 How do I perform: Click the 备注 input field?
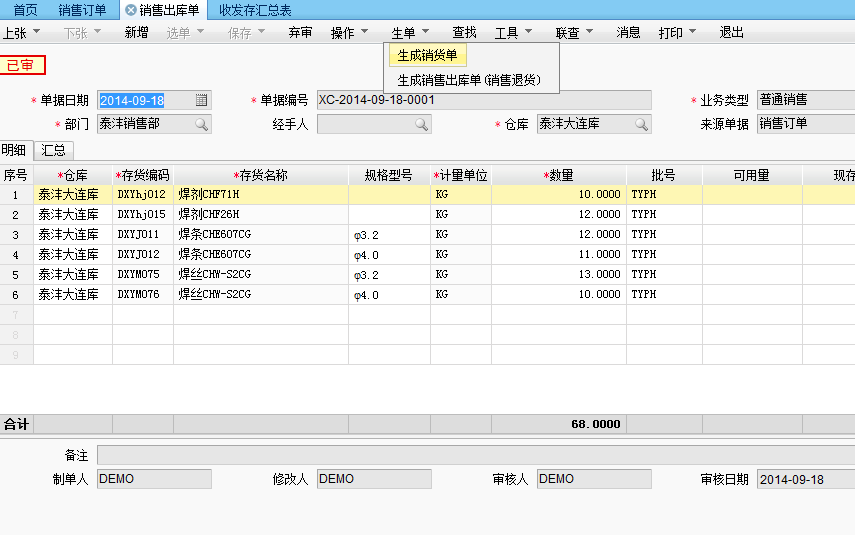[475, 455]
